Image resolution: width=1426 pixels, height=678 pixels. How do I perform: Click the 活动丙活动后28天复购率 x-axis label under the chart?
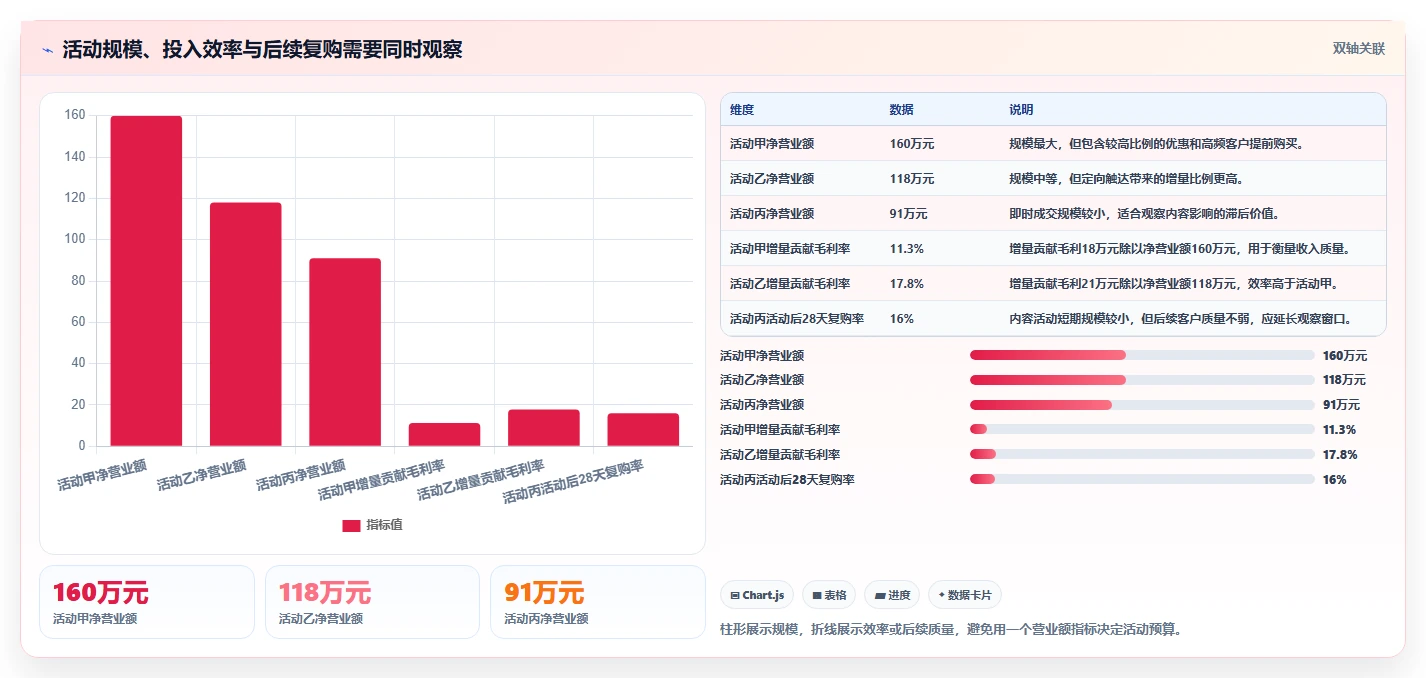573,481
